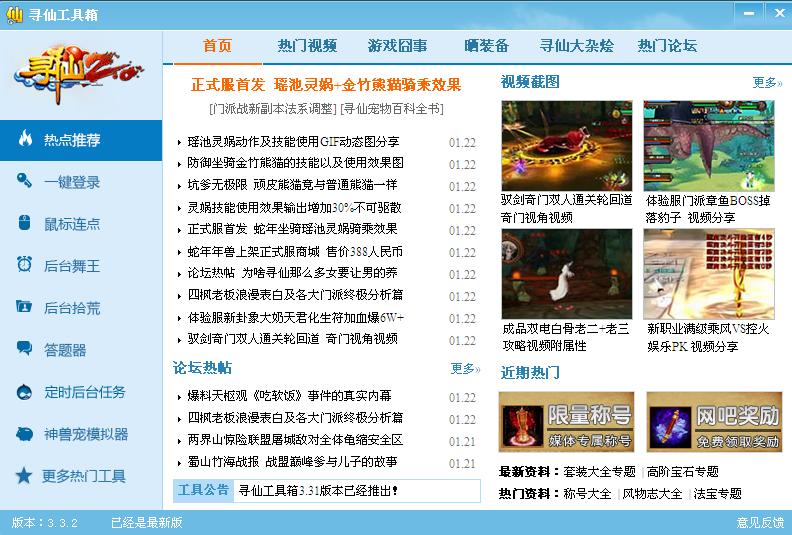Open video thumbnail 驭剑奇门双人通关轮回道
The width and height of the screenshot is (792, 535).
[x=566, y=145]
